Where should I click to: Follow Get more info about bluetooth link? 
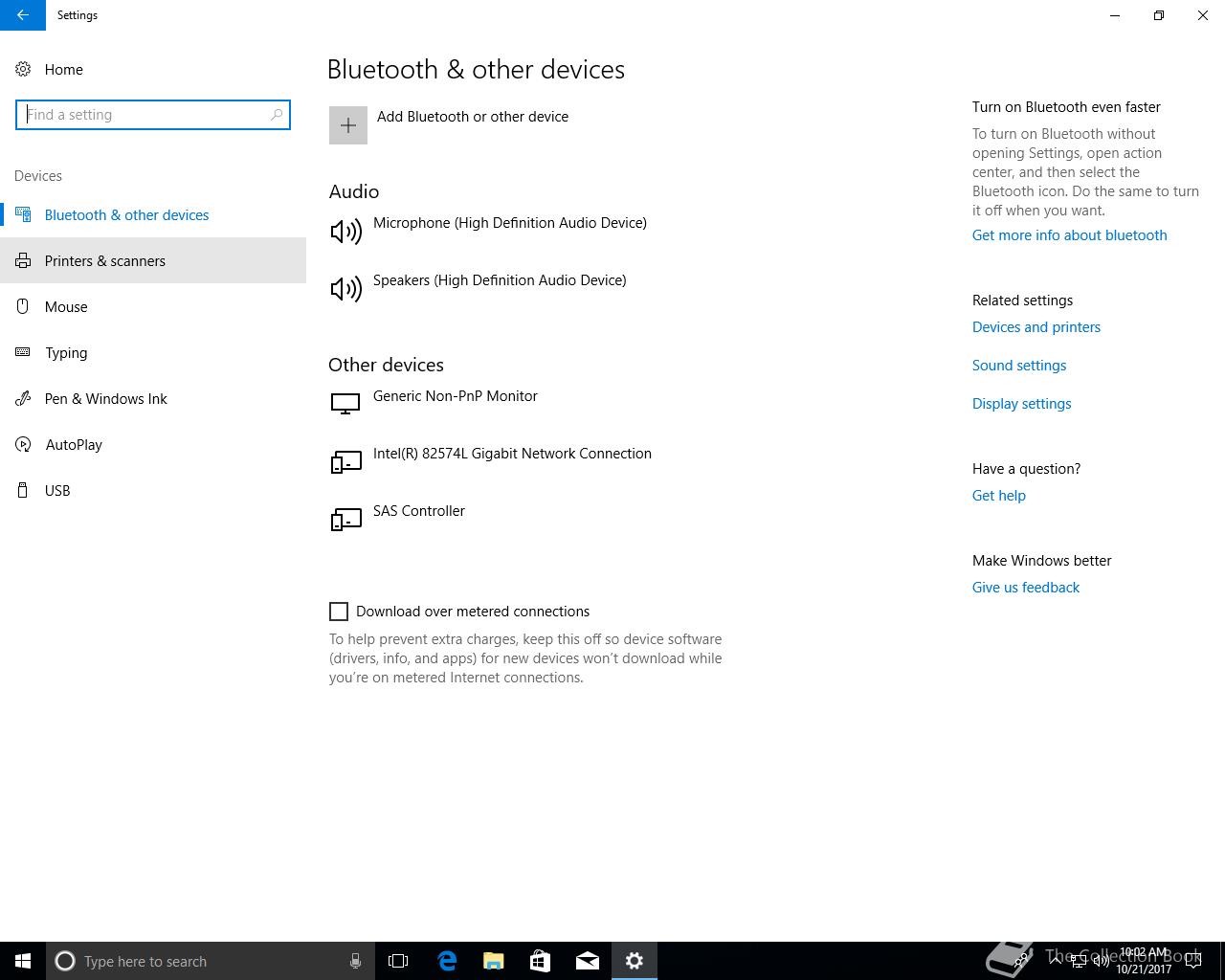[x=1069, y=235]
